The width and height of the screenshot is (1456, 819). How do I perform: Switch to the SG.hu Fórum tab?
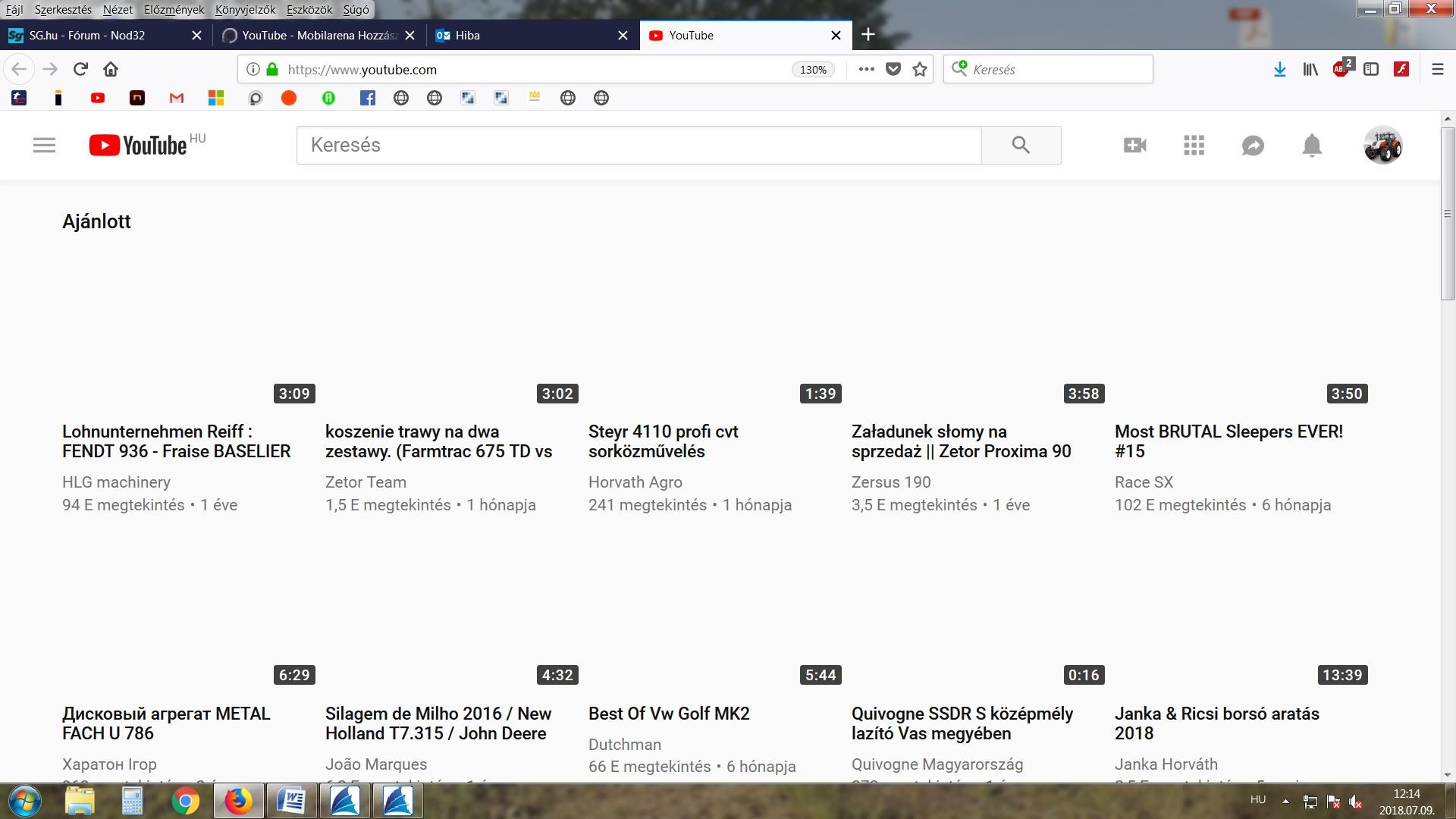(x=87, y=35)
